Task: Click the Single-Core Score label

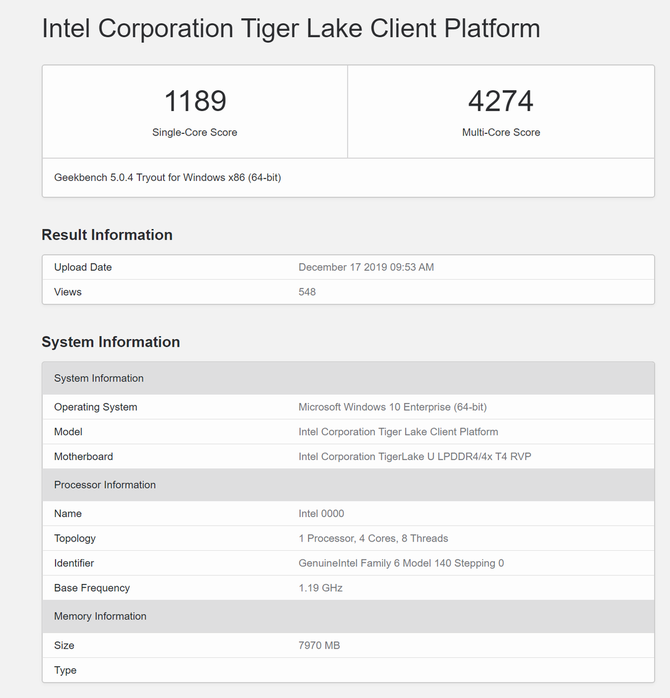Action: pos(195,132)
